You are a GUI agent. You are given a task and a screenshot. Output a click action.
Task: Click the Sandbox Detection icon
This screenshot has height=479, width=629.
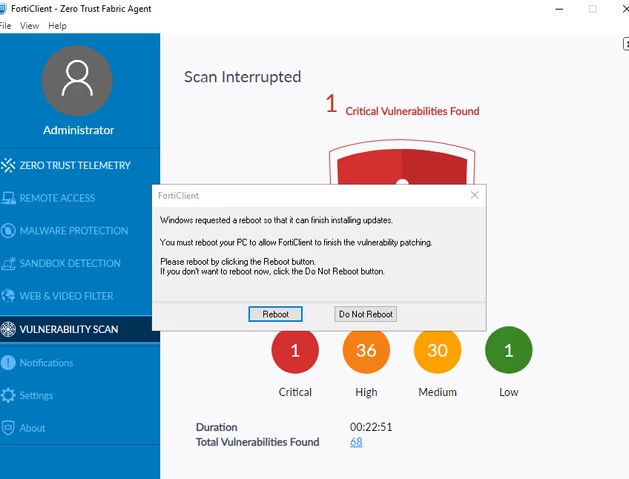click(8, 263)
